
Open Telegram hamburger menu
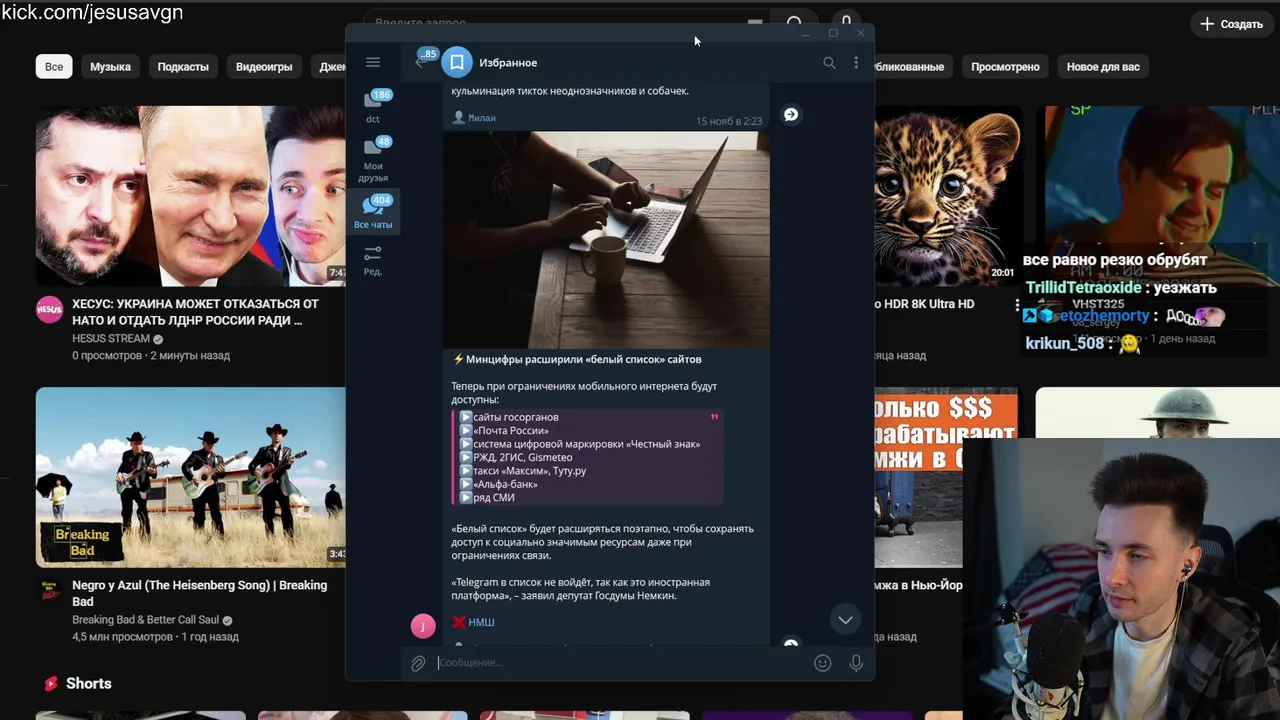[373, 62]
